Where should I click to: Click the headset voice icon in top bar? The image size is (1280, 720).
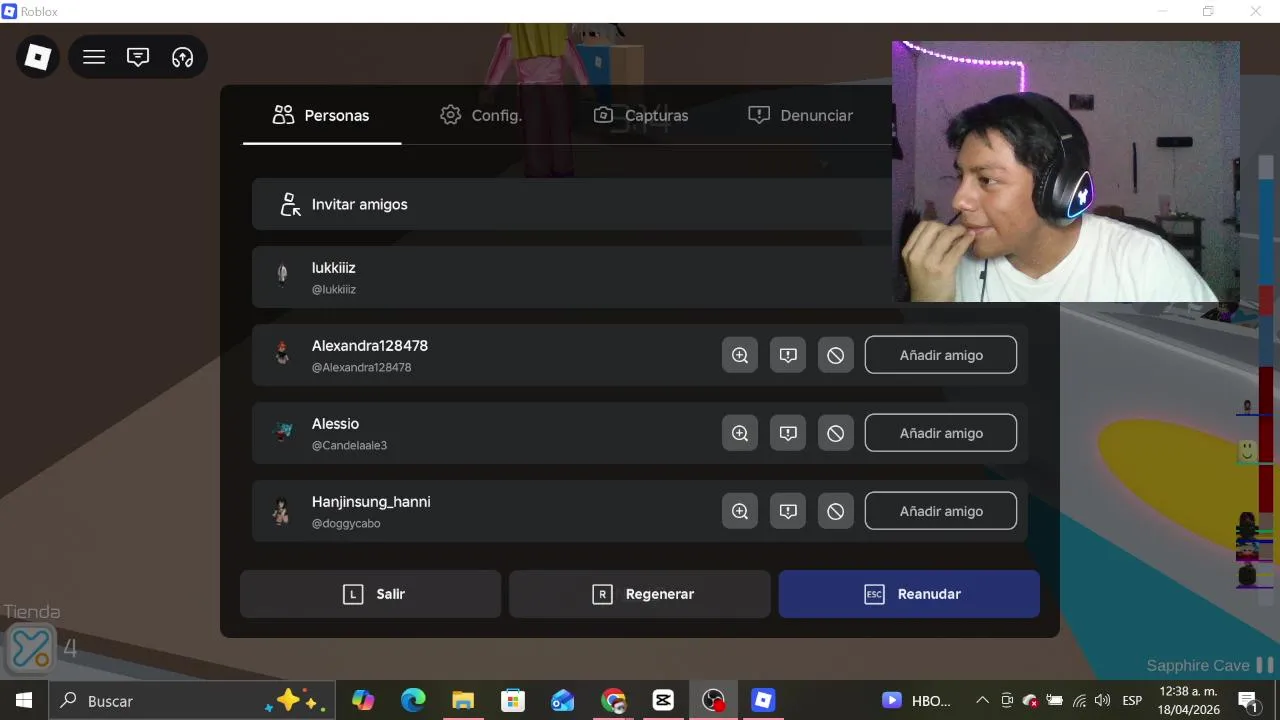[x=182, y=57]
